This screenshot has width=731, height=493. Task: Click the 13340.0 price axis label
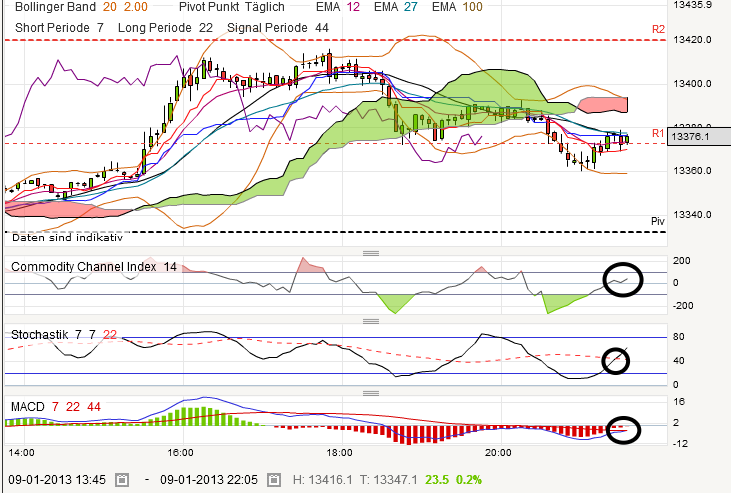click(x=692, y=215)
